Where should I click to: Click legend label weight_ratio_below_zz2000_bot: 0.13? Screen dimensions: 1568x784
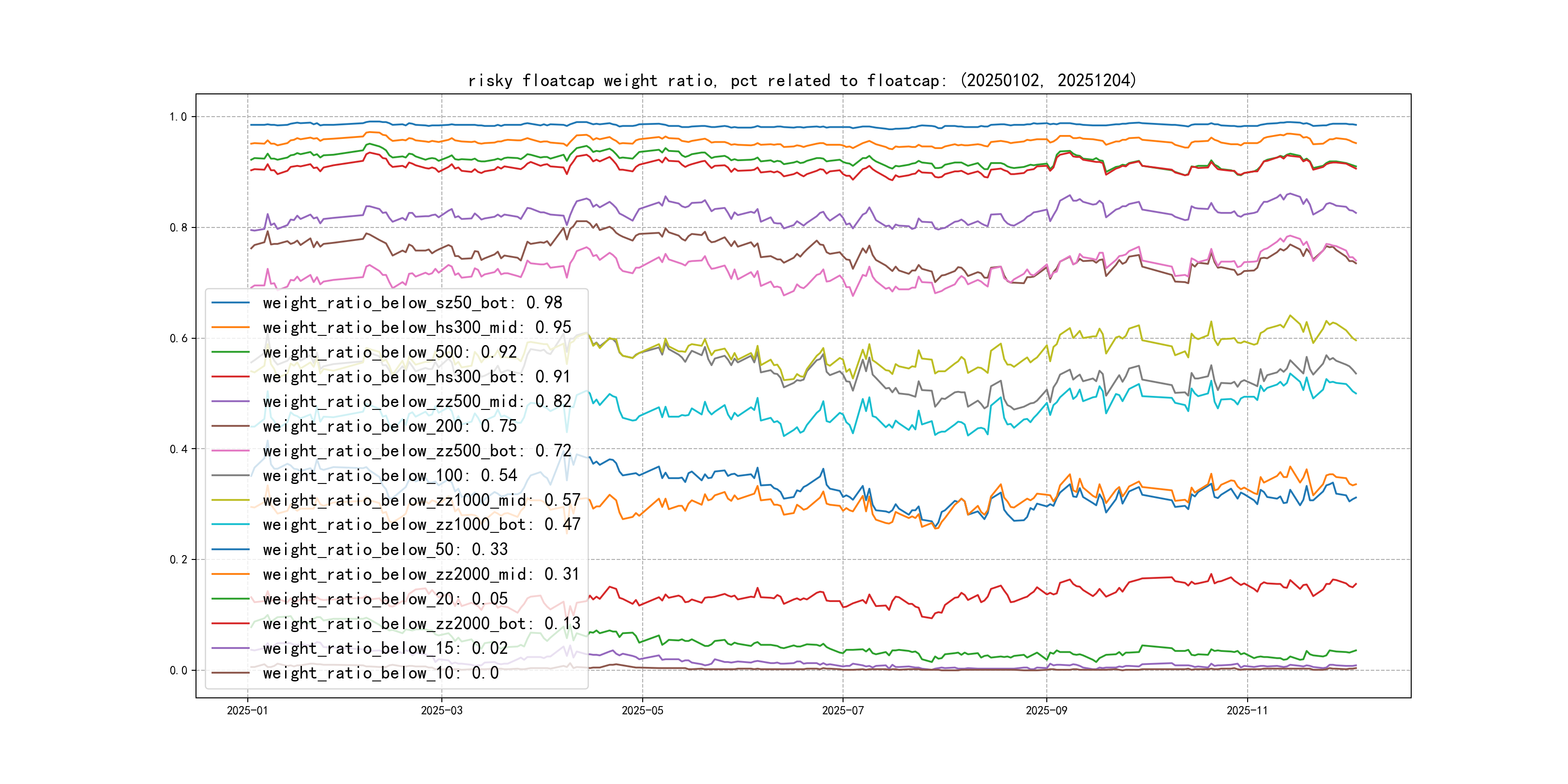pos(421,623)
